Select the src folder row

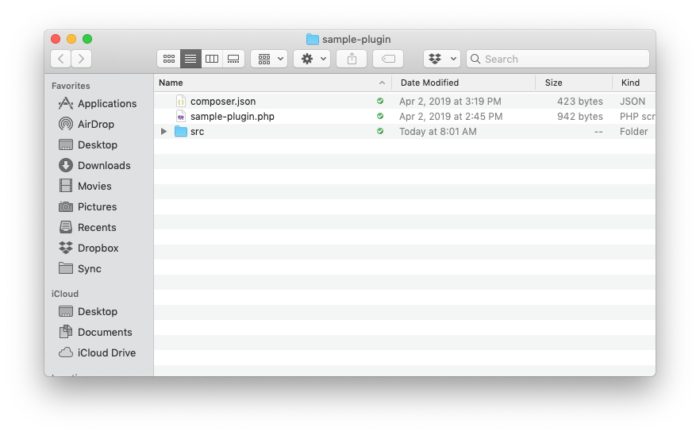(x=404, y=131)
